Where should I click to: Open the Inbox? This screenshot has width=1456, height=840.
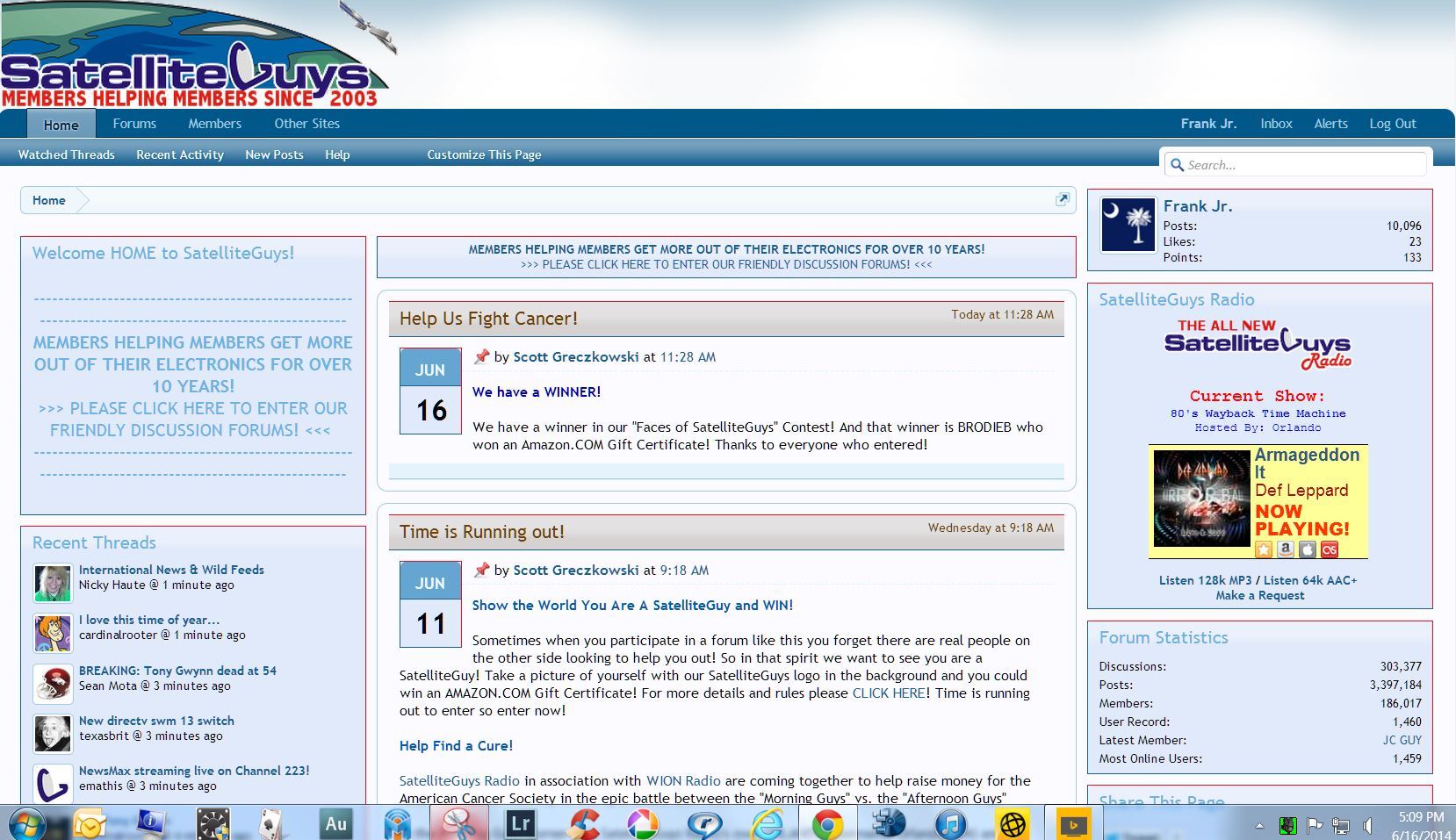point(1276,124)
